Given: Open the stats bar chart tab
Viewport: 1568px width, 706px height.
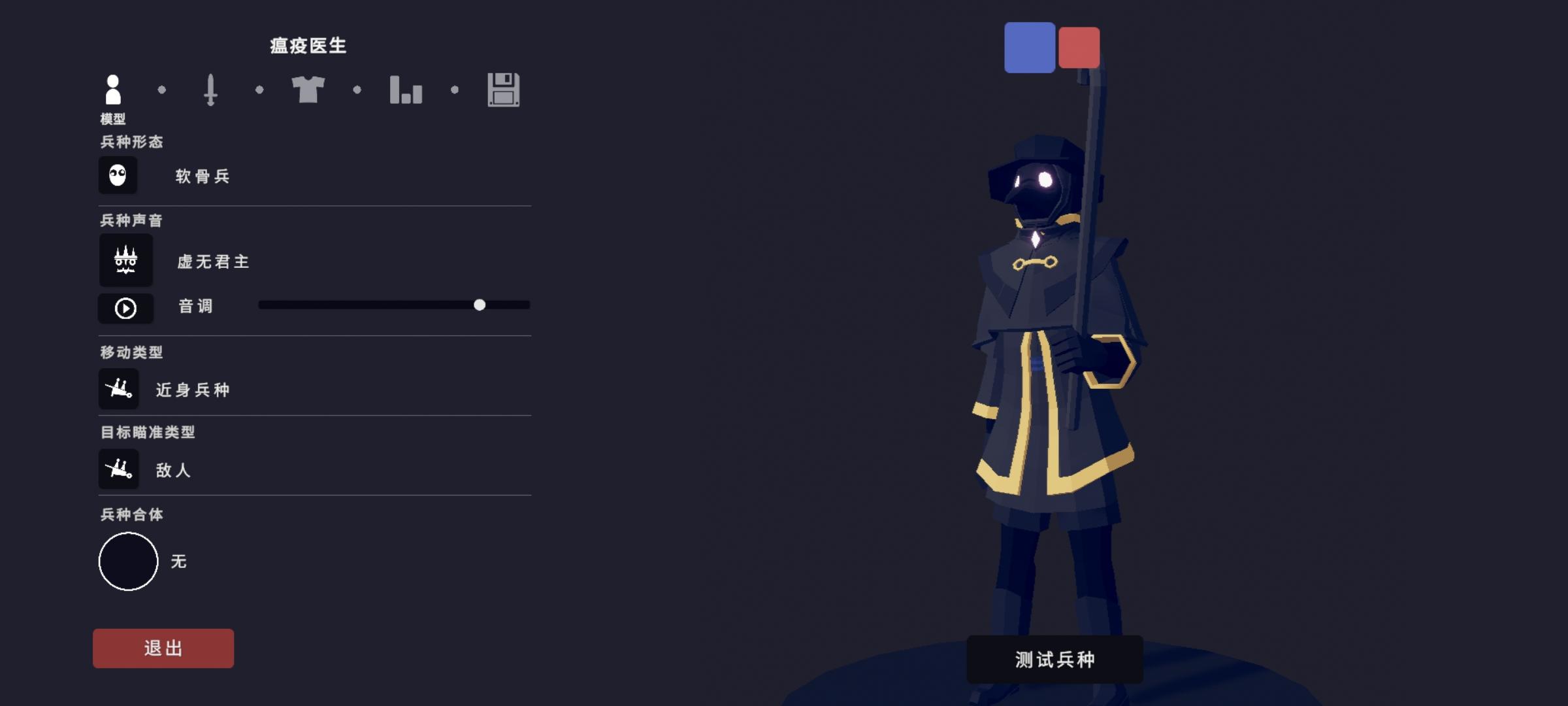Looking at the screenshot, I should point(406,90).
